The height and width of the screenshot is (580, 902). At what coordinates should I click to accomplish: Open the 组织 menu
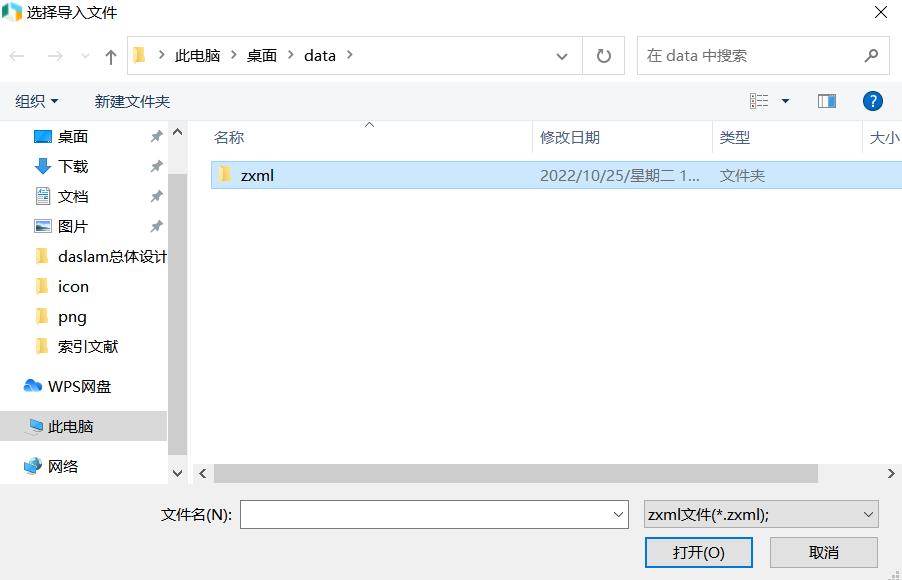pos(36,101)
